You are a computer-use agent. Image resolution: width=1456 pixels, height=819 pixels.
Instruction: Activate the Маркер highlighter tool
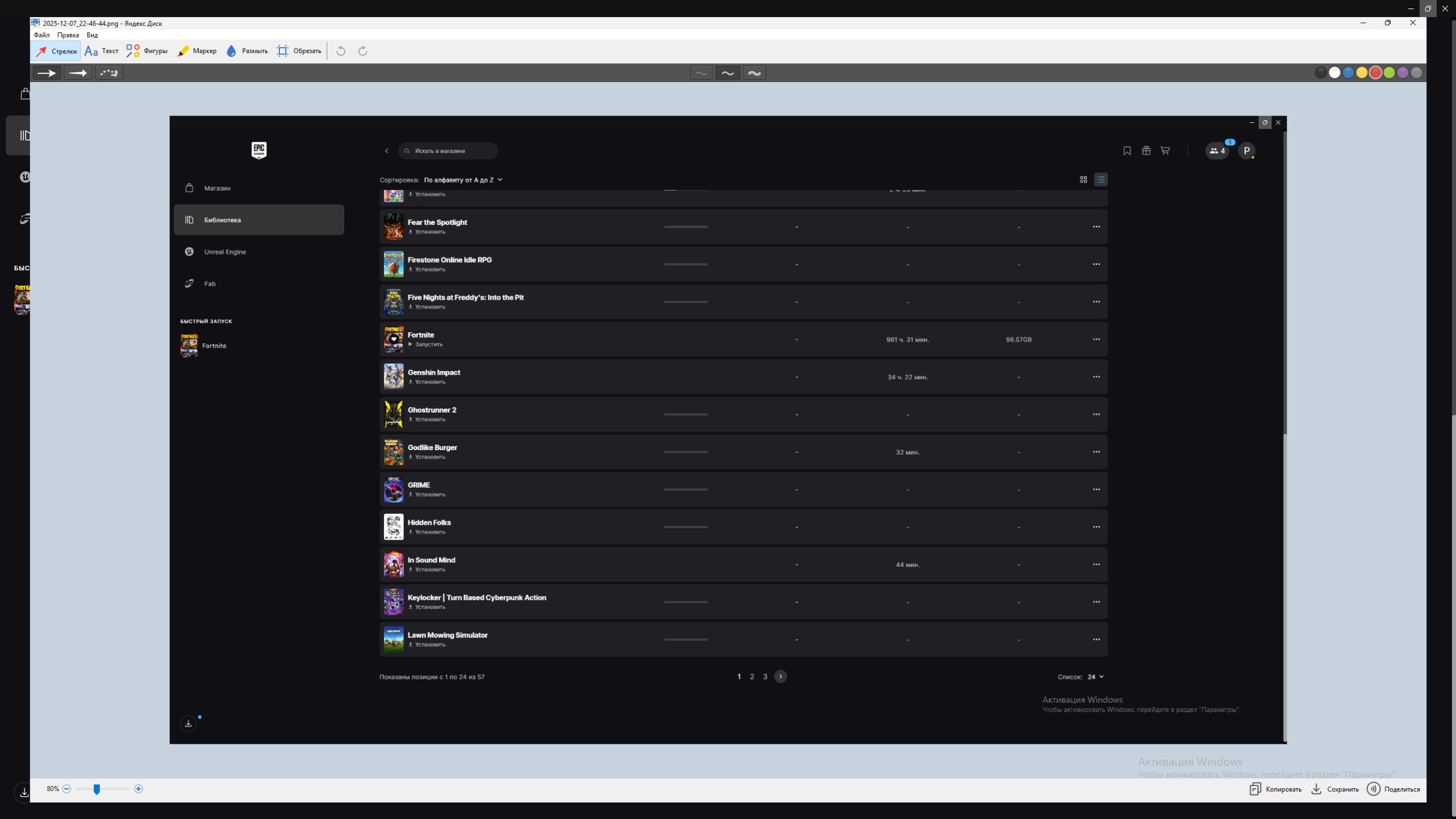coord(196,51)
